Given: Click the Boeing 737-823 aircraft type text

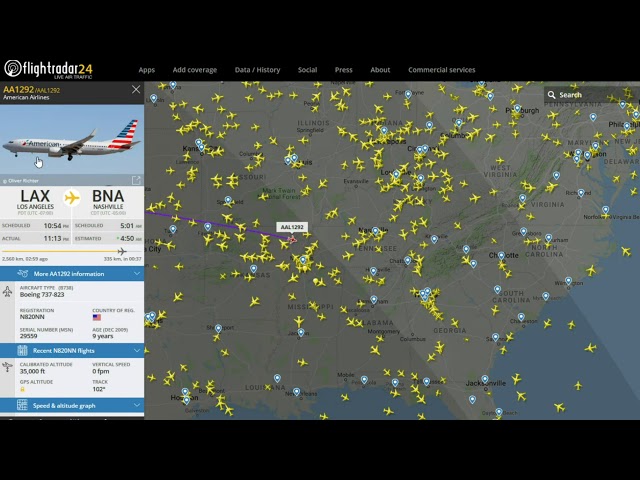Looking at the screenshot, I should point(42,295).
